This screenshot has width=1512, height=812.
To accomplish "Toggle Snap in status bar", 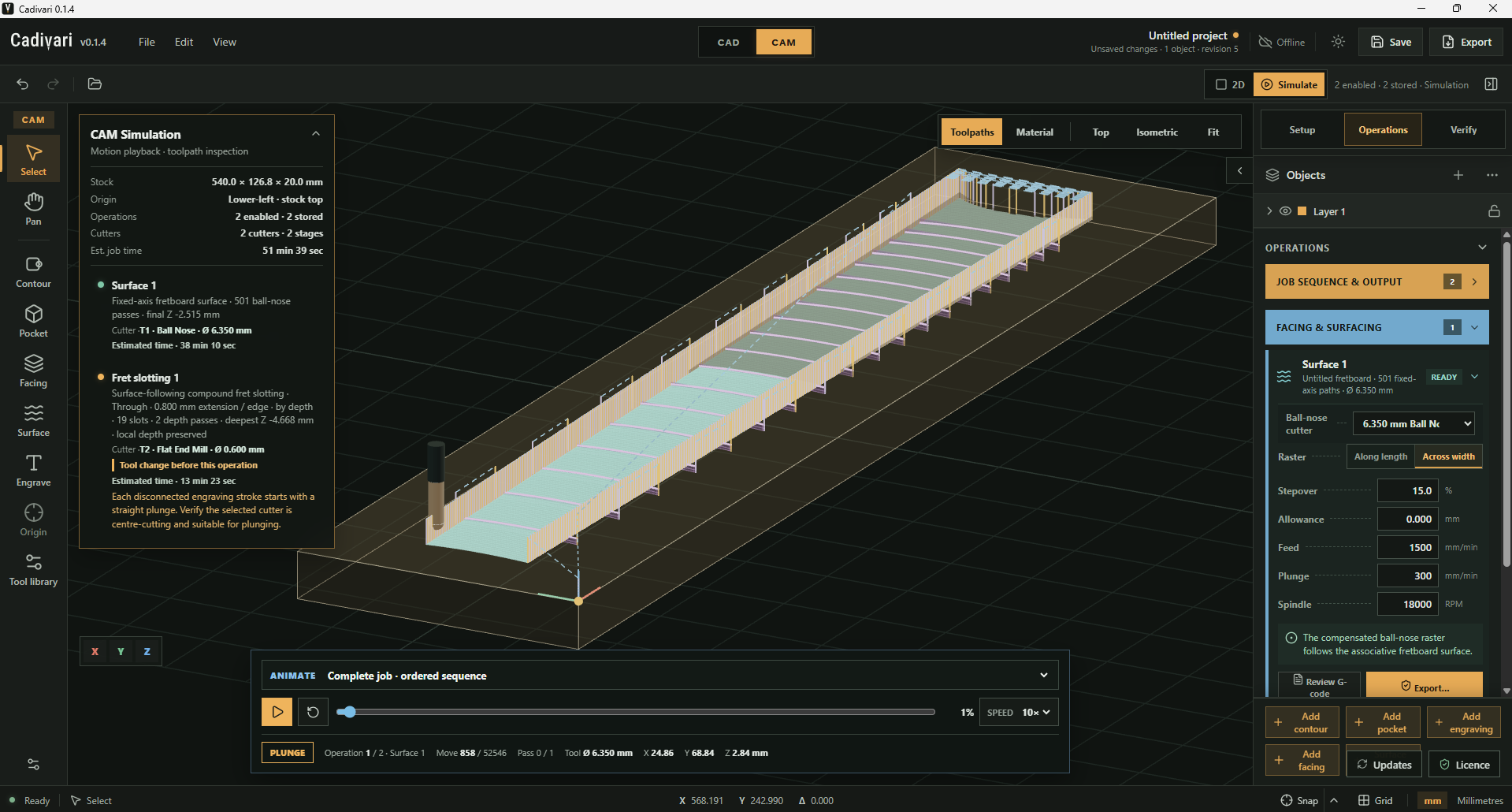I will pos(1299,800).
